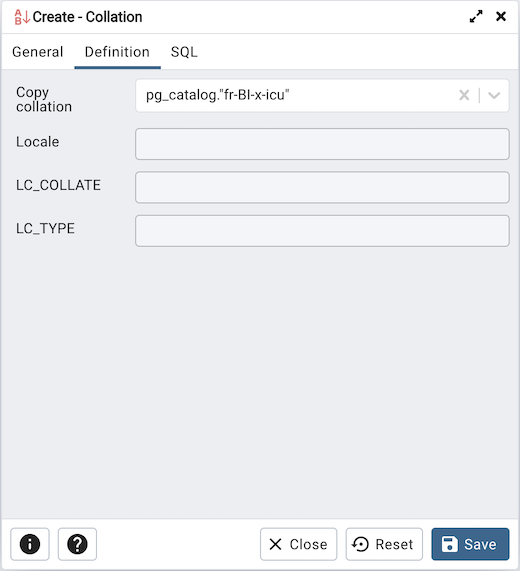
Task: Maximize the Create - Collation dialog
Action: (476, 16)
